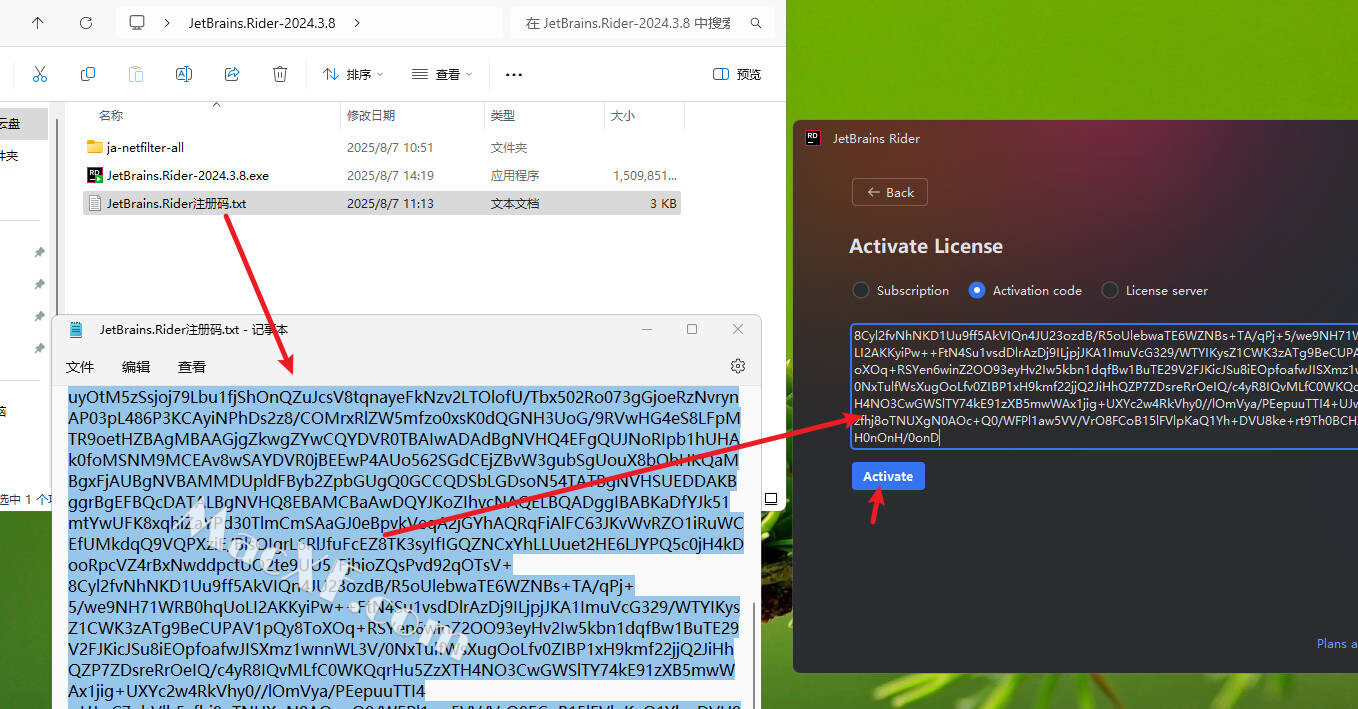Open the 编辑 menu in Notepad
Screen dimensions: 1358x709
(x=136, y=366)
